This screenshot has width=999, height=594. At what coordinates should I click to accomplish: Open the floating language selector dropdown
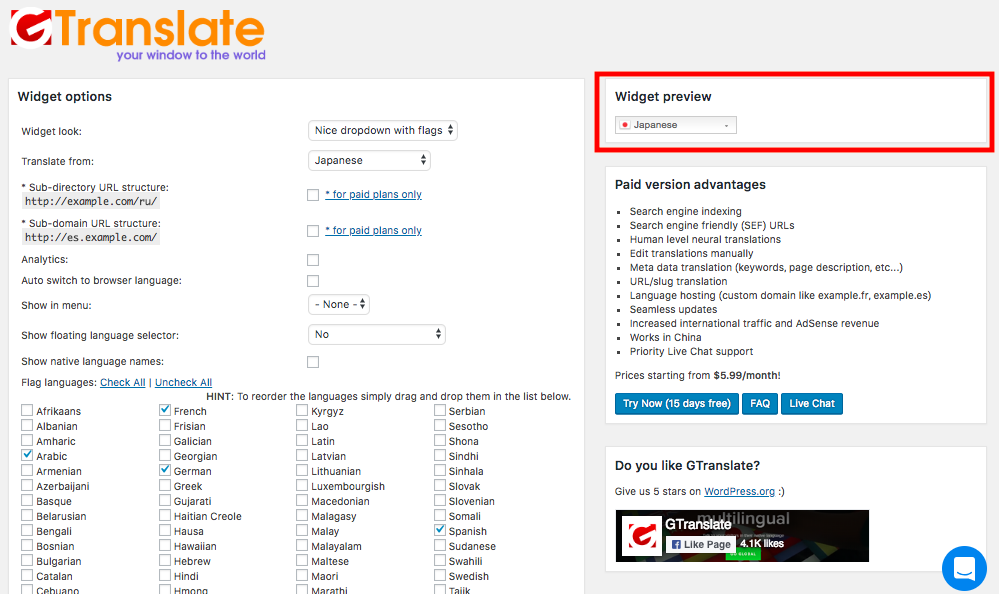click(x=377, y=335)
